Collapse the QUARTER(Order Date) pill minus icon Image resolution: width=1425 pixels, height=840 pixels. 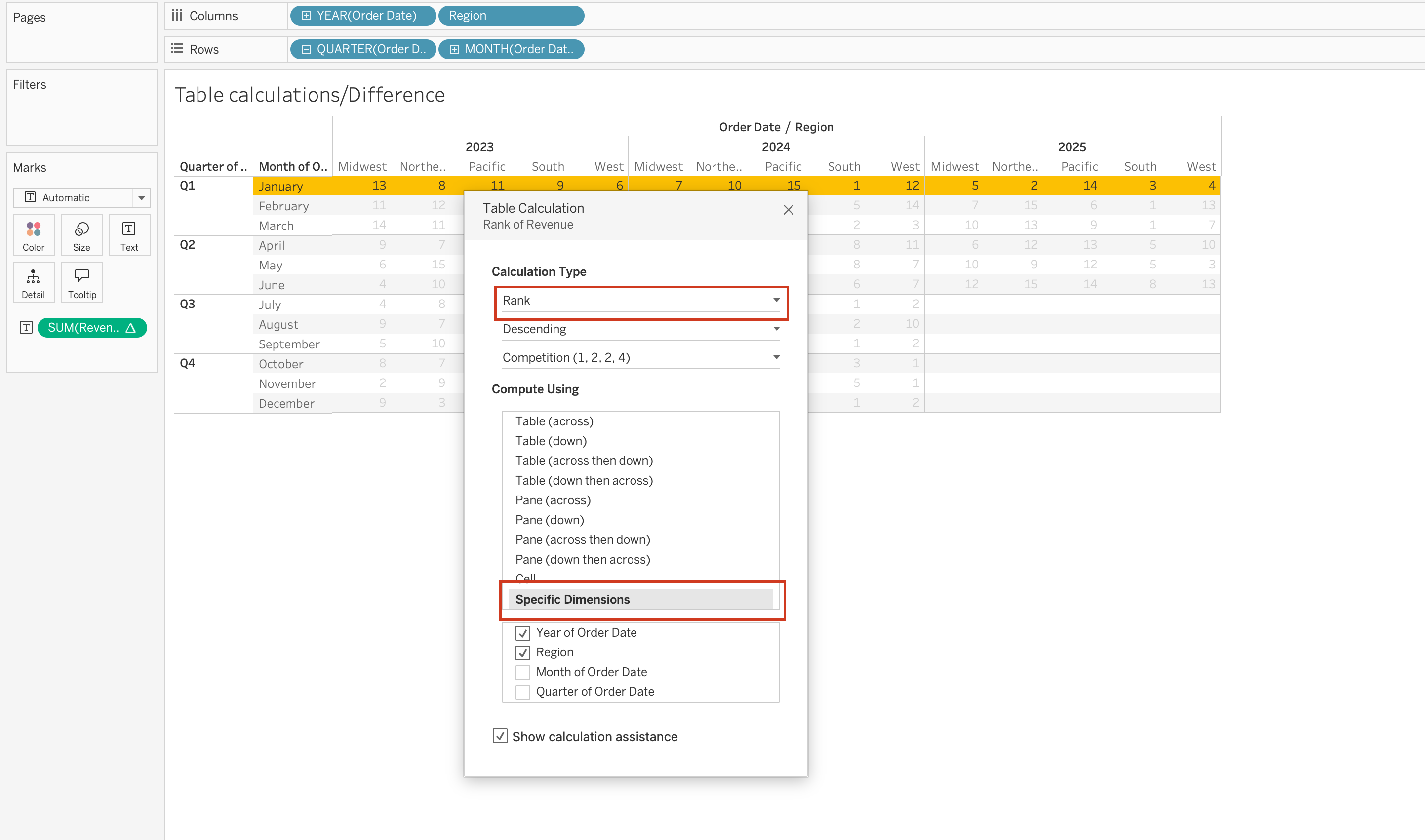(306, 49)
